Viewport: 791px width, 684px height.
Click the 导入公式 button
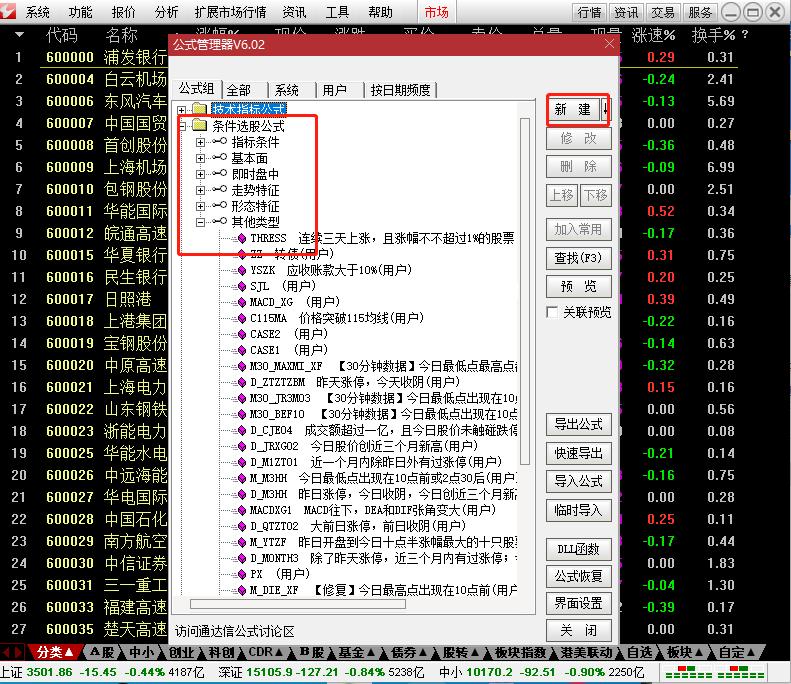[x=579, y=481]
